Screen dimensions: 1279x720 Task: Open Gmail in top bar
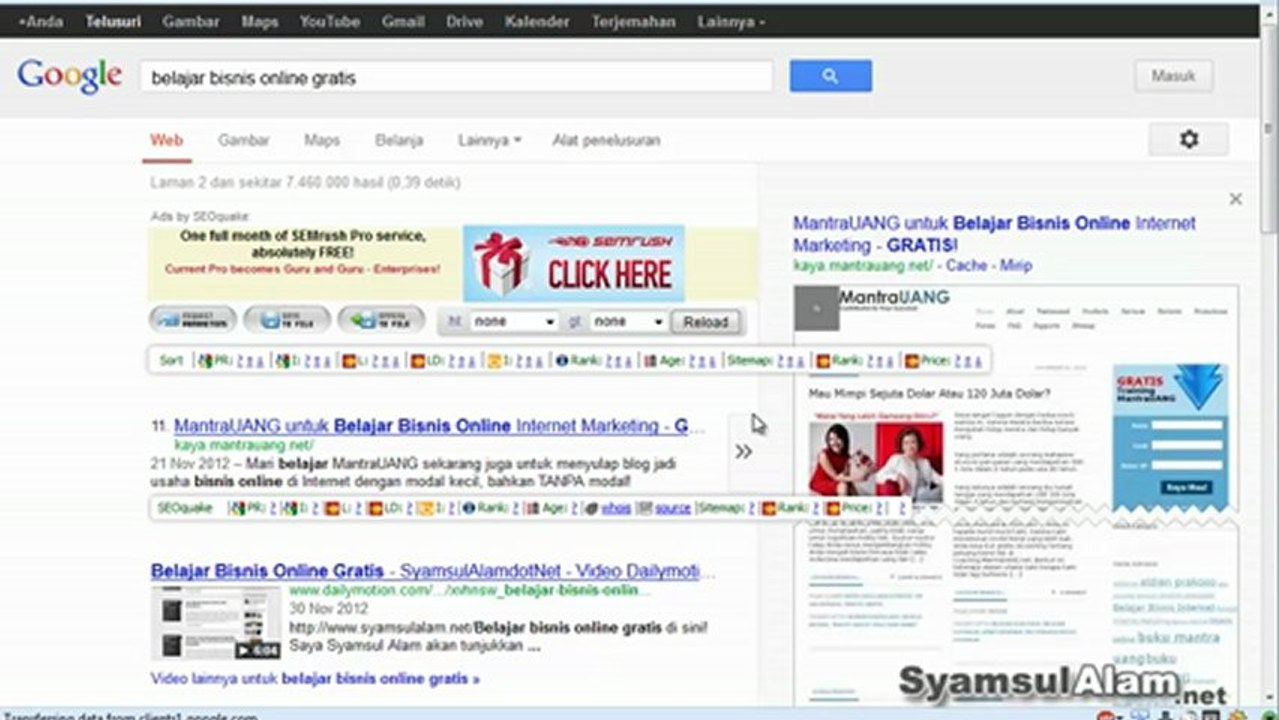click(x=403, y=21)
